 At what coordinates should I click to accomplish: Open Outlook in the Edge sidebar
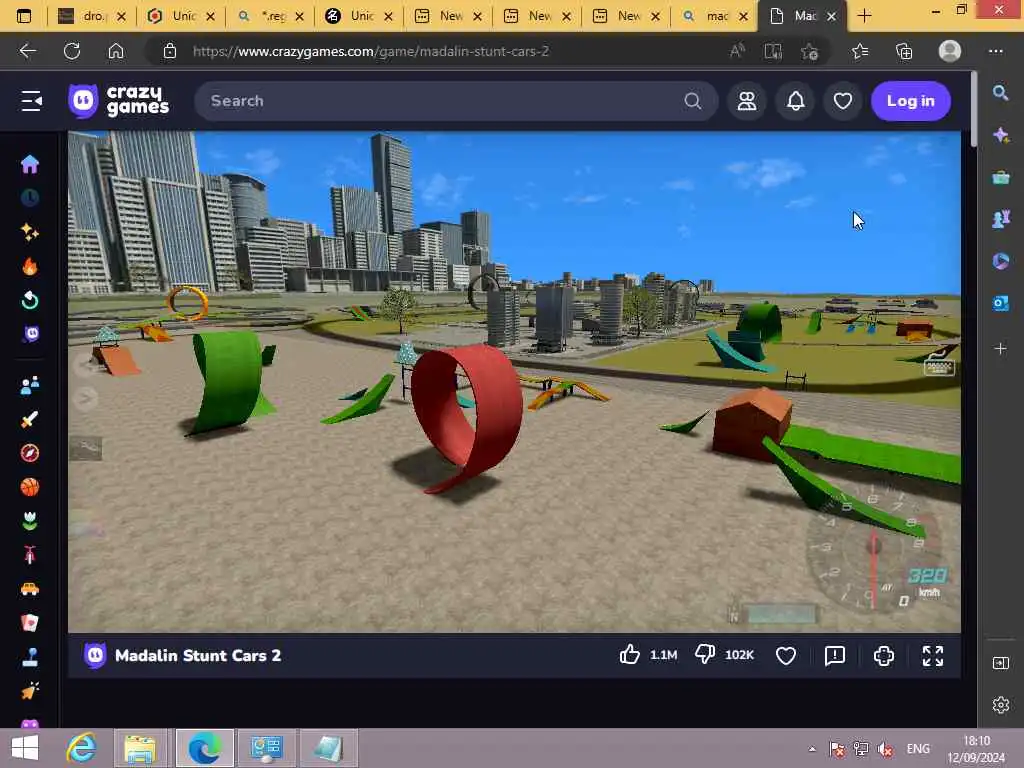[x=1000, y=303]
